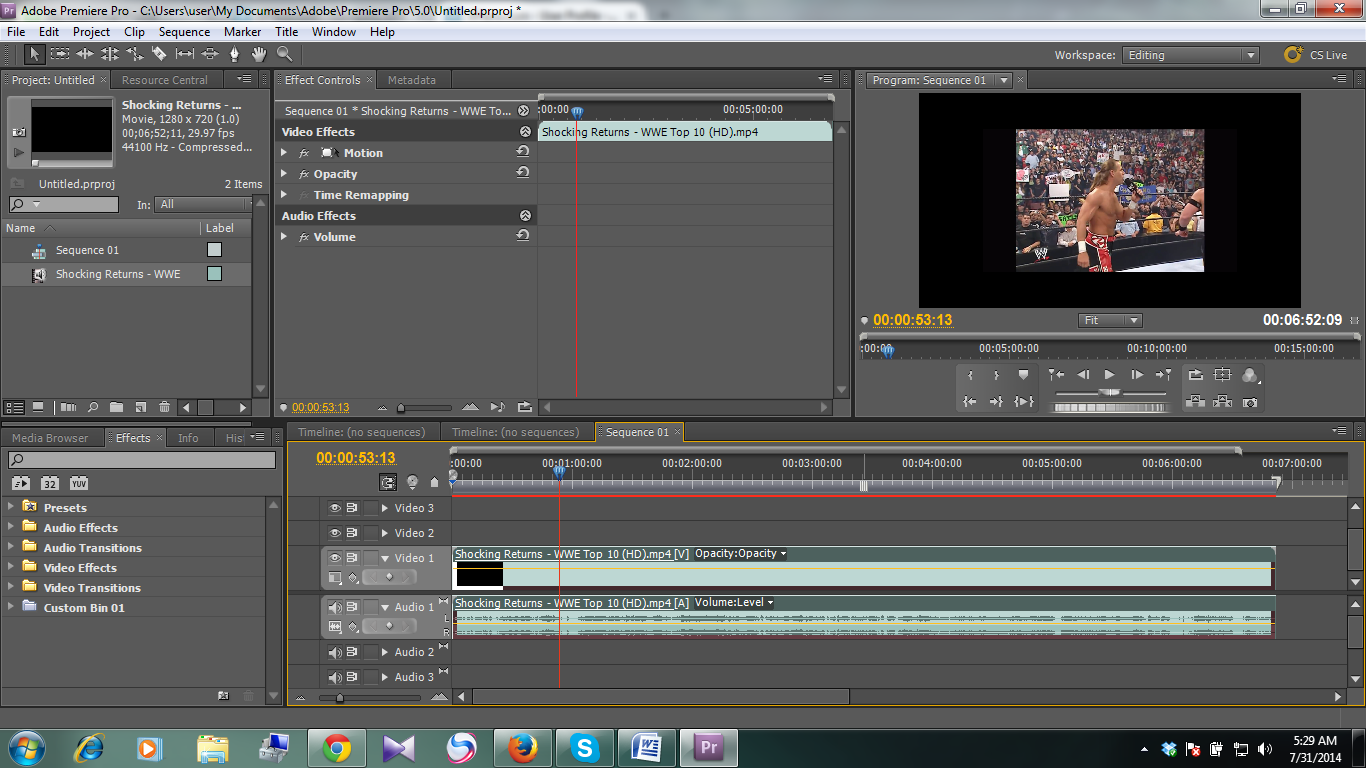
Task: Select the Slide tool
Action: click(210, 54)
